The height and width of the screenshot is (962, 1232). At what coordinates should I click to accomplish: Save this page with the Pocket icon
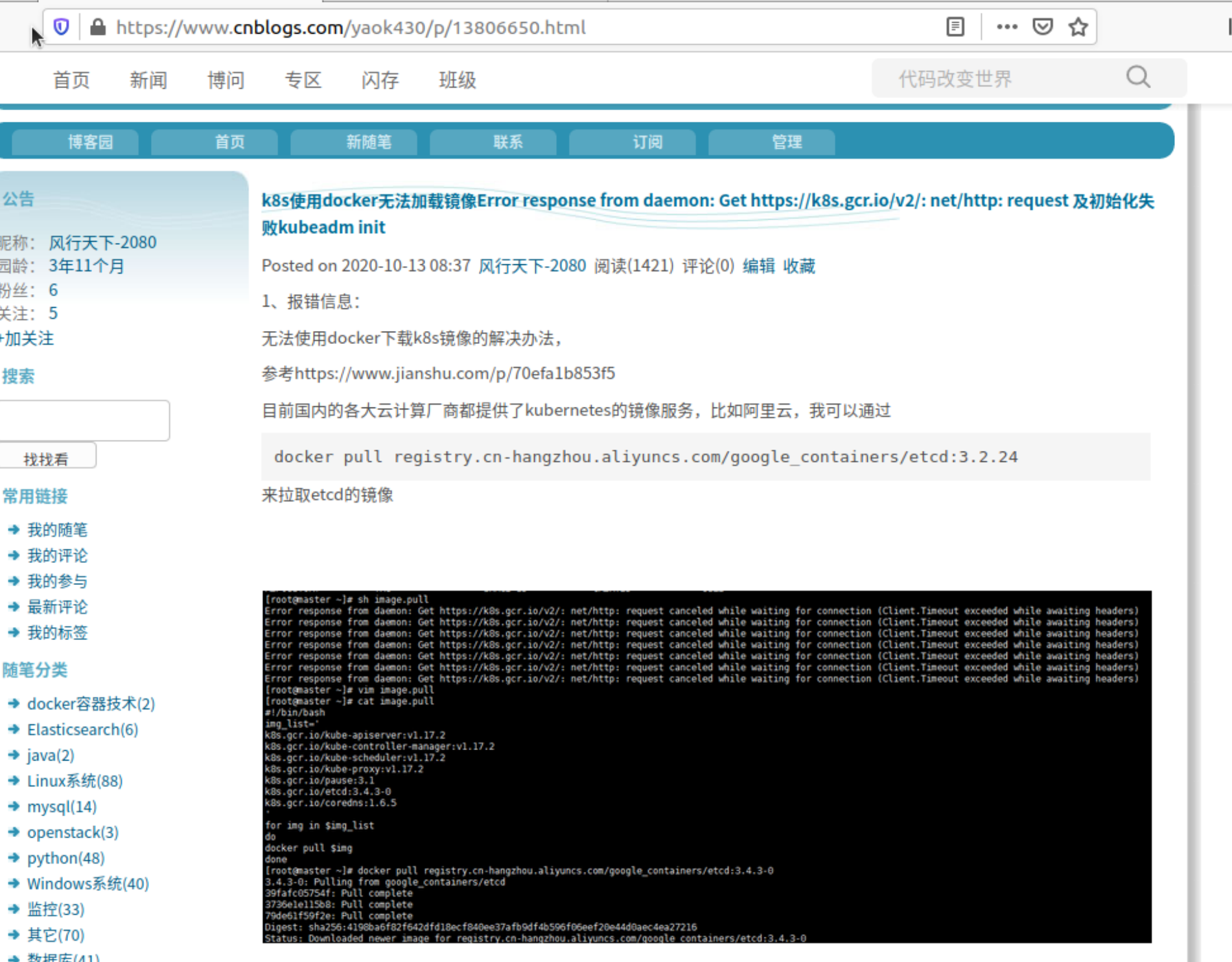point(1042,27)
